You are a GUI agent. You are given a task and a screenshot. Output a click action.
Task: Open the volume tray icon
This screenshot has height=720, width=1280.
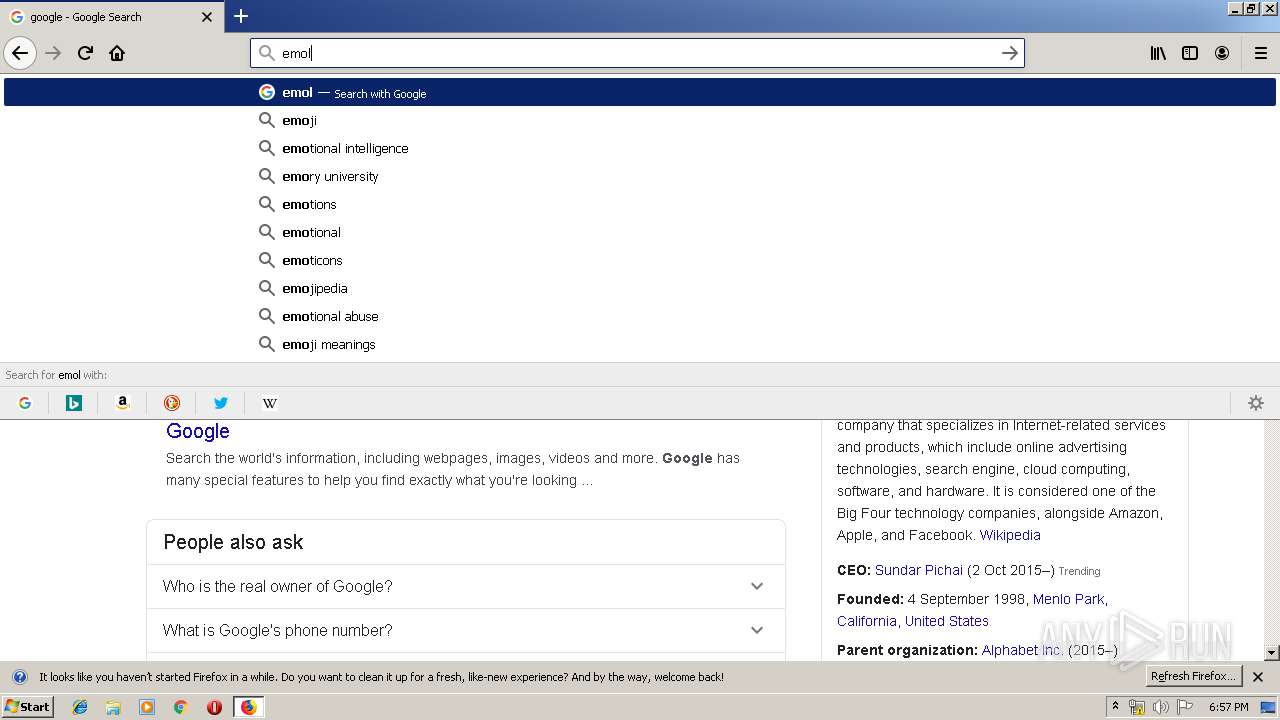click(x=1161, y=707)
